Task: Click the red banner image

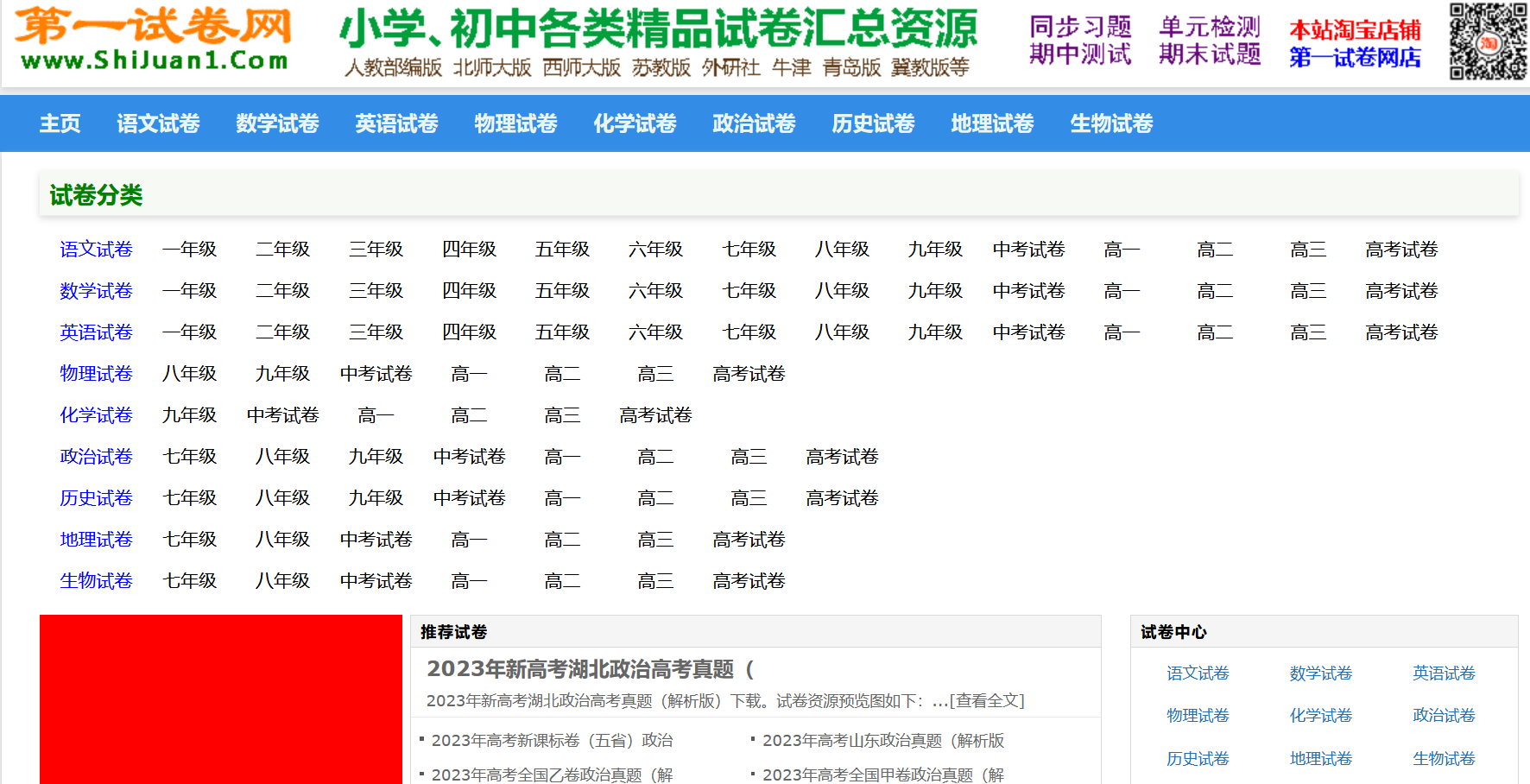Action: click(x=221, y=699)
